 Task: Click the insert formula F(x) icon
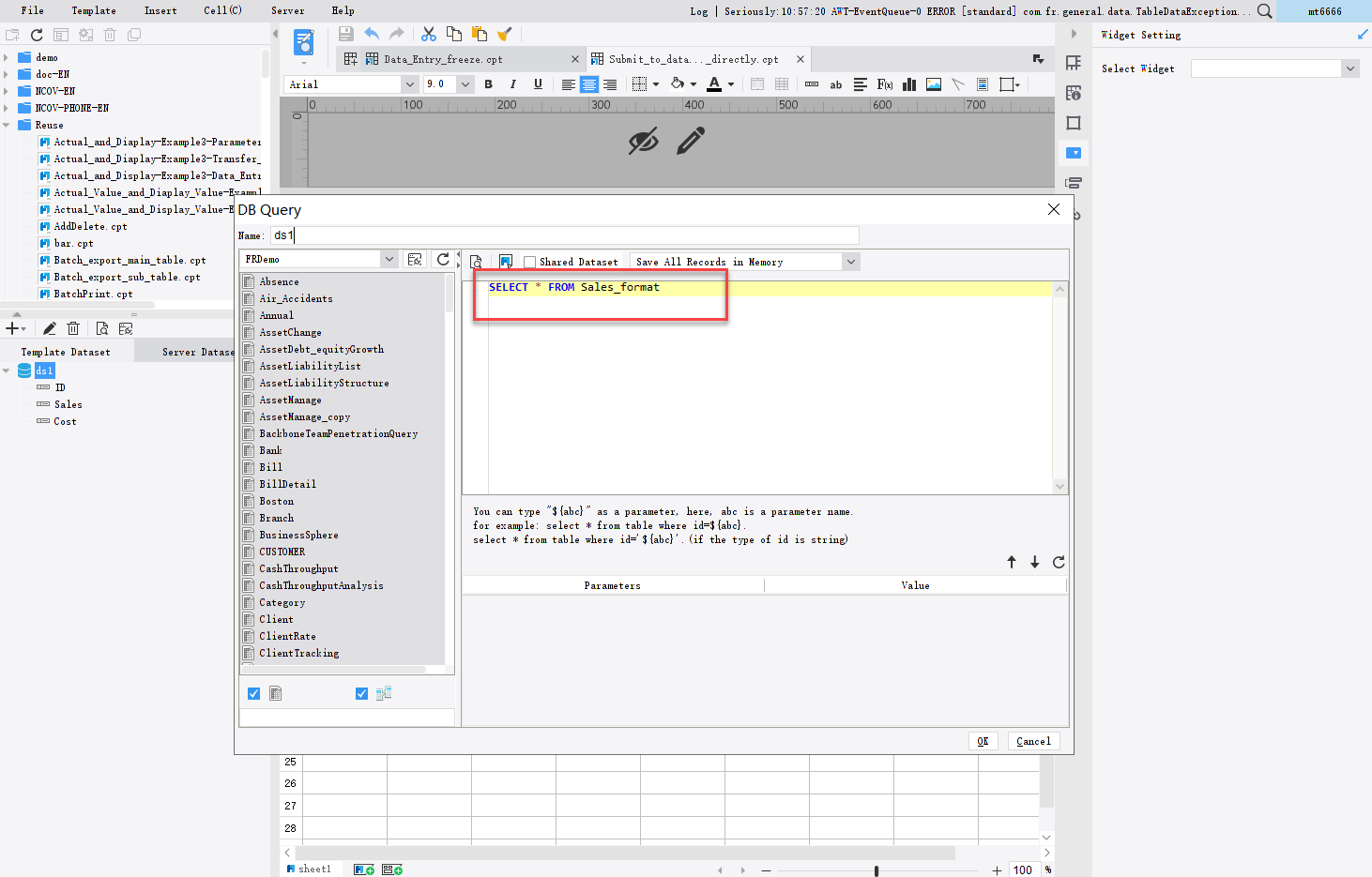pyautogui.click(x=884, y=84)
